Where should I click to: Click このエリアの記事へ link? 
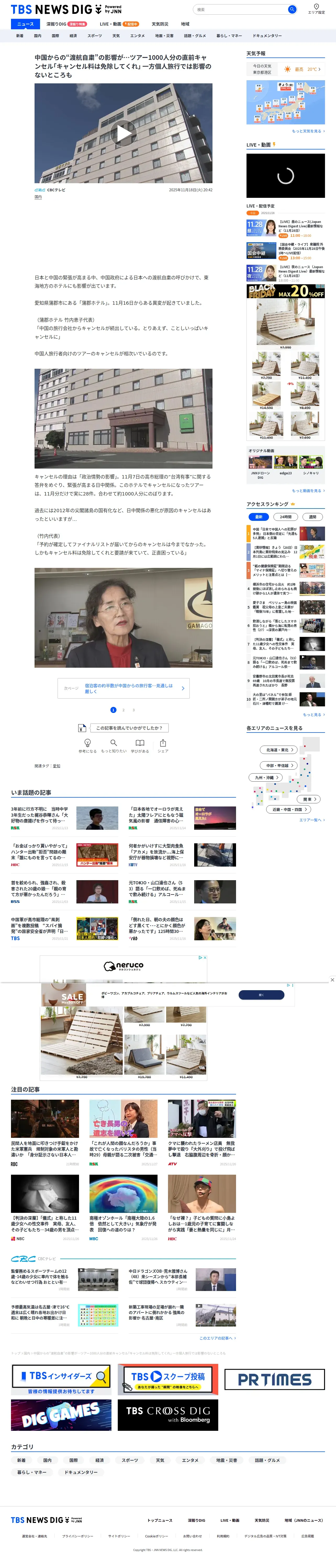pos(218,1338)
